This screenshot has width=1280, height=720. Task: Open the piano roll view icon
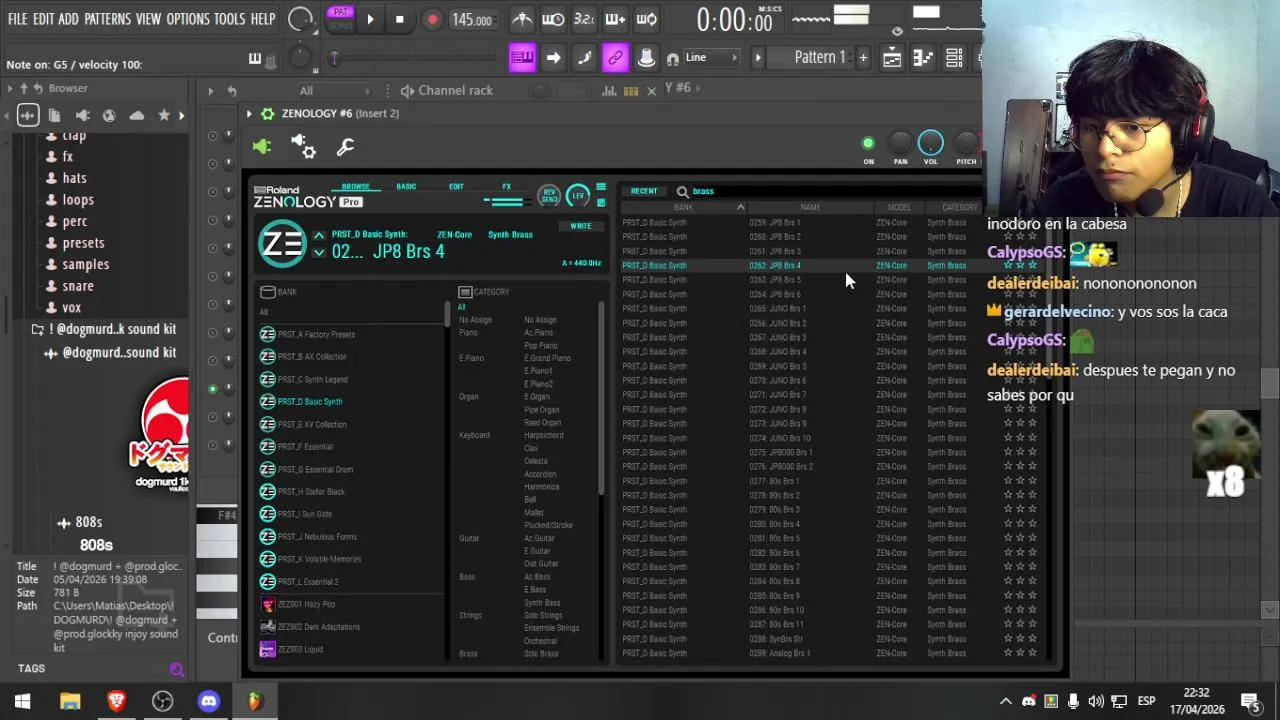click(923, 58)
